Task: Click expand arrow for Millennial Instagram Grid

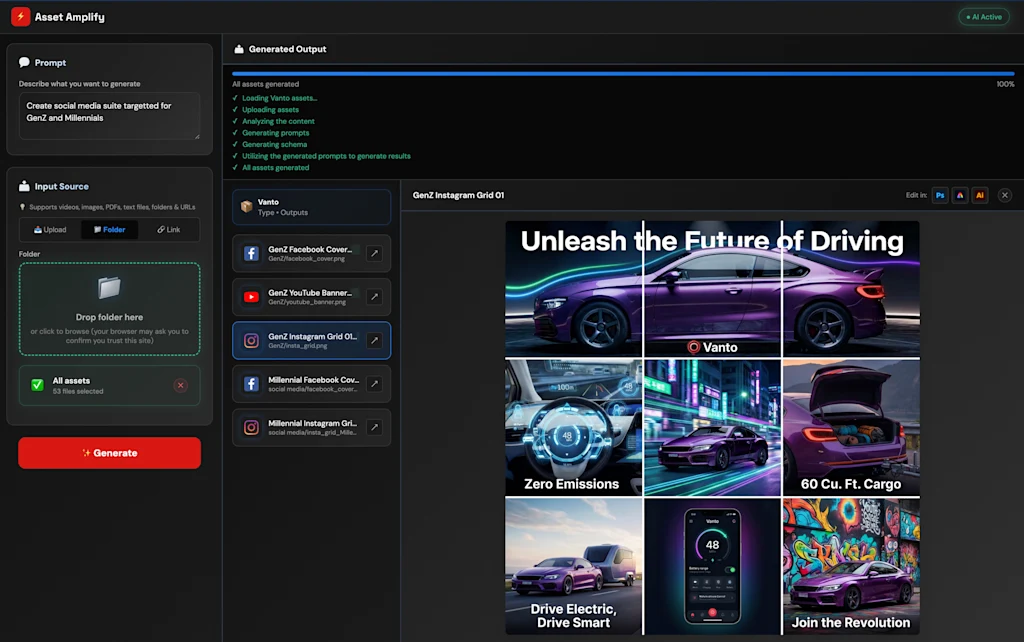Action: coord(373,427)
